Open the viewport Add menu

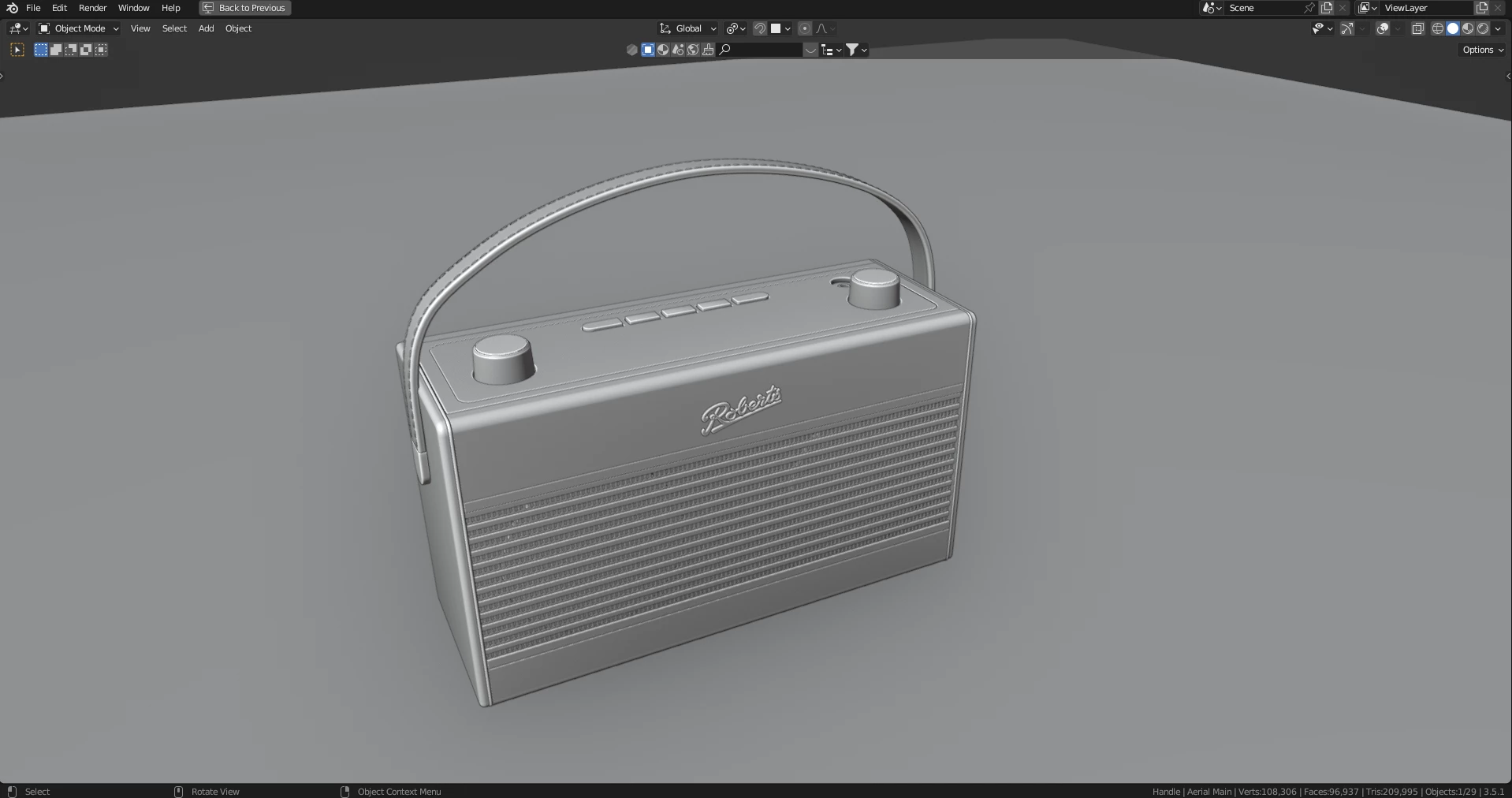click(206, 28)
